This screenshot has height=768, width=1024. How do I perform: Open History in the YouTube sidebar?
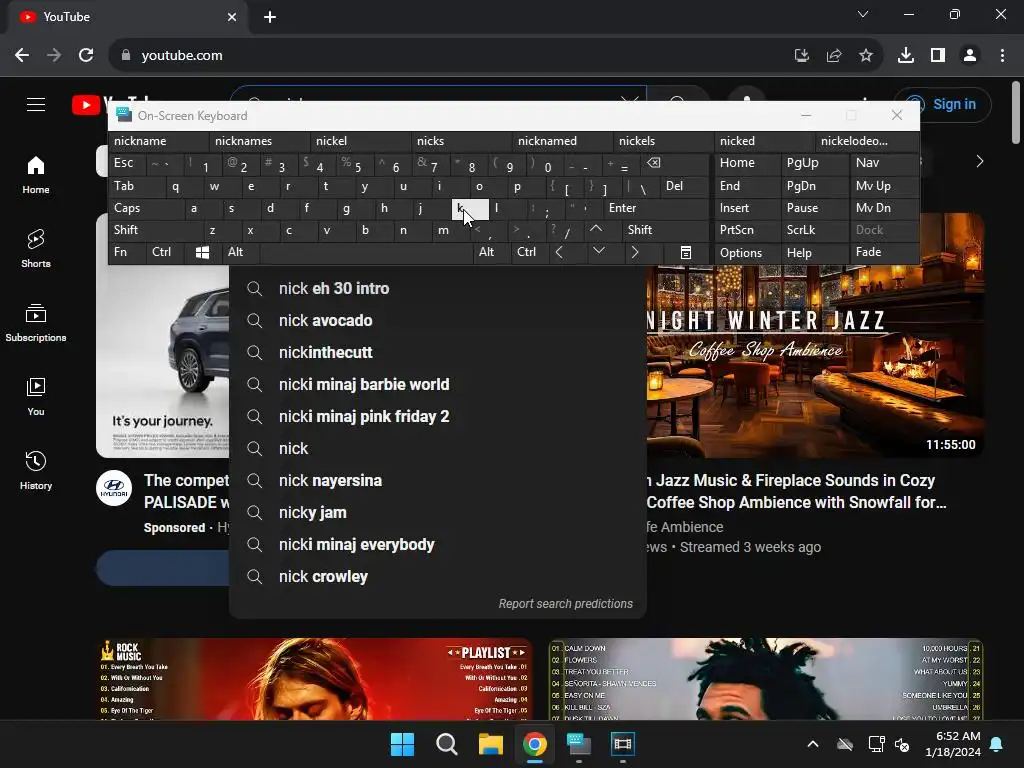click(36, 470)
